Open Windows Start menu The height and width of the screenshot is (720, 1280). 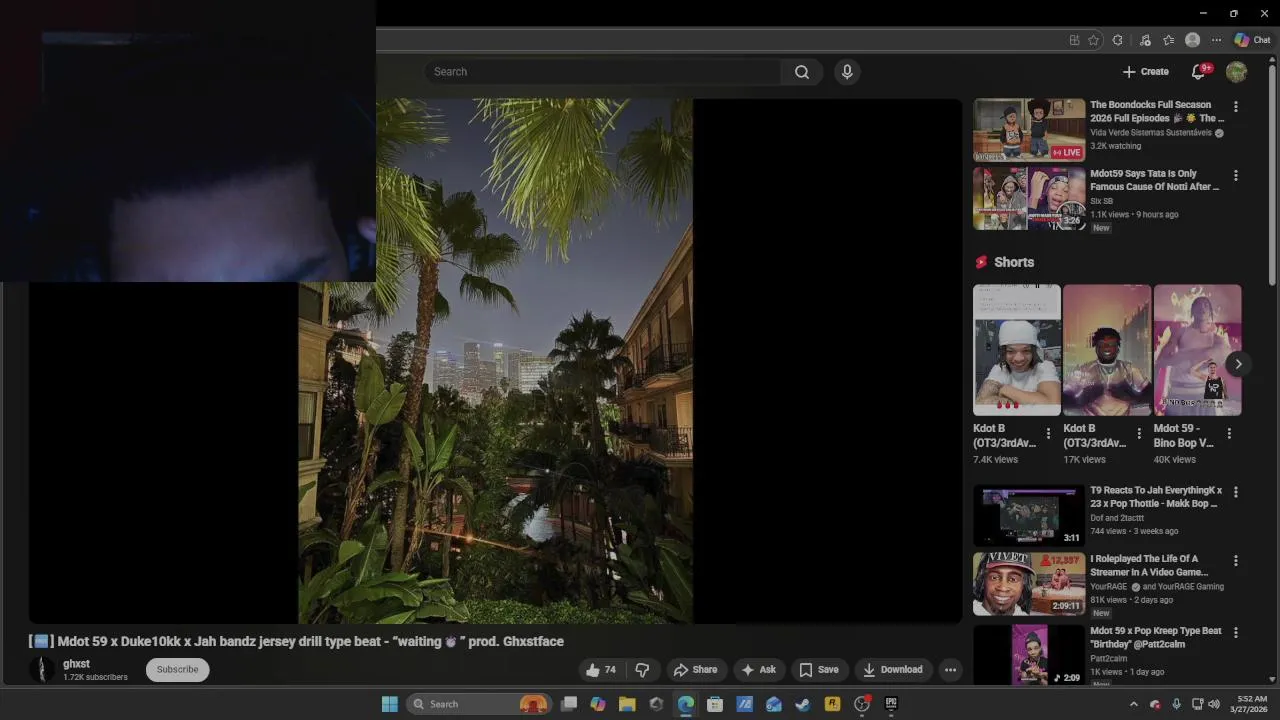pyautogui.click(x=390, y=704)
